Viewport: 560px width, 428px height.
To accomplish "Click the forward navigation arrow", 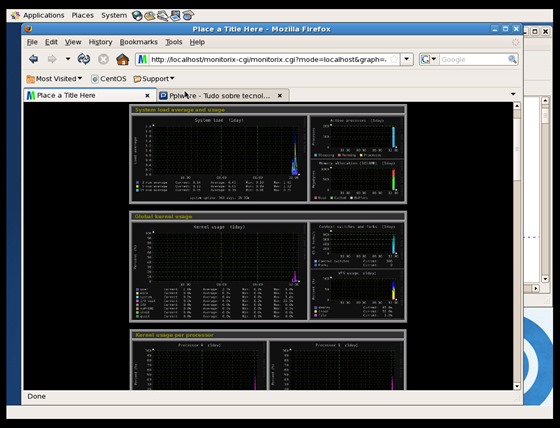I will click(52, 59).
